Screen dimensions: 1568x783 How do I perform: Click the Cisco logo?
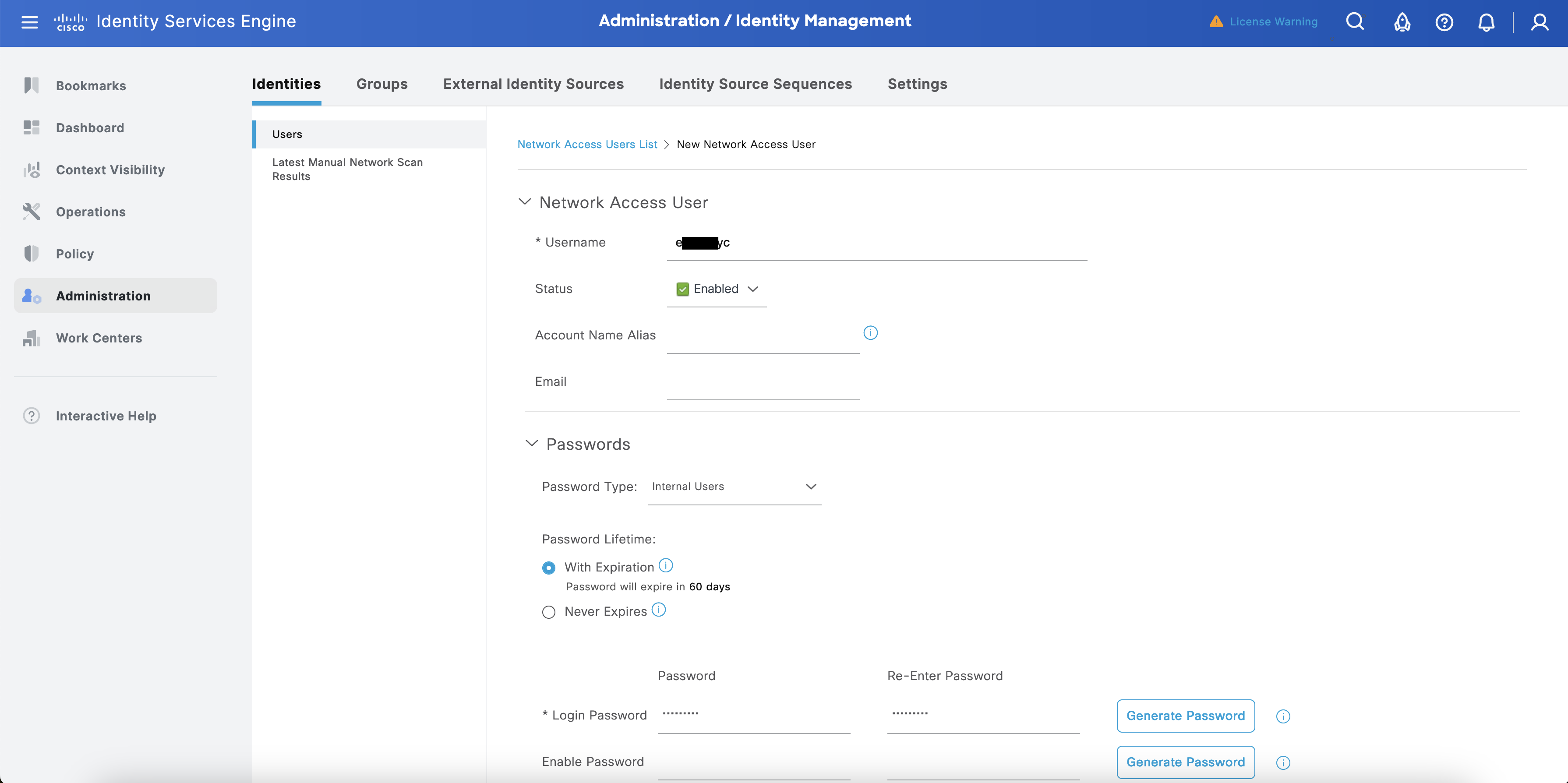[x=71, y=22]
